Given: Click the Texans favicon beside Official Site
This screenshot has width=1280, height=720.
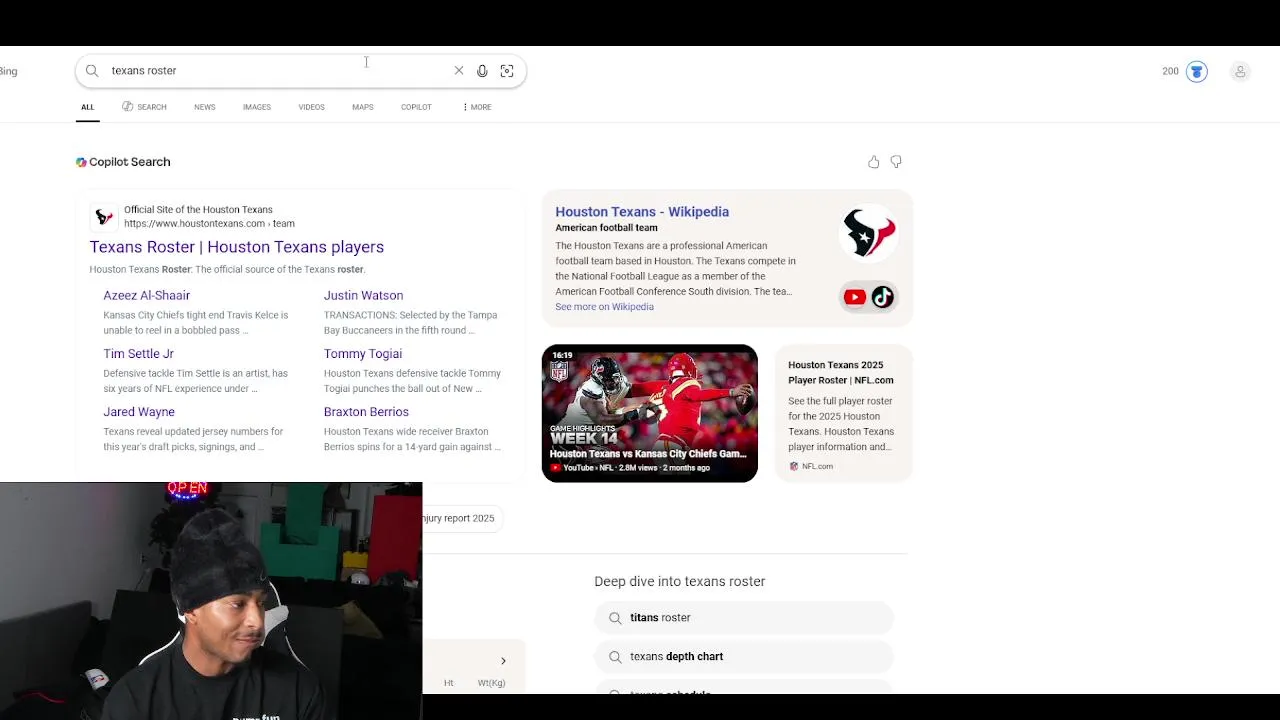Looking at the screenshot, I should [x=104, y=217].
